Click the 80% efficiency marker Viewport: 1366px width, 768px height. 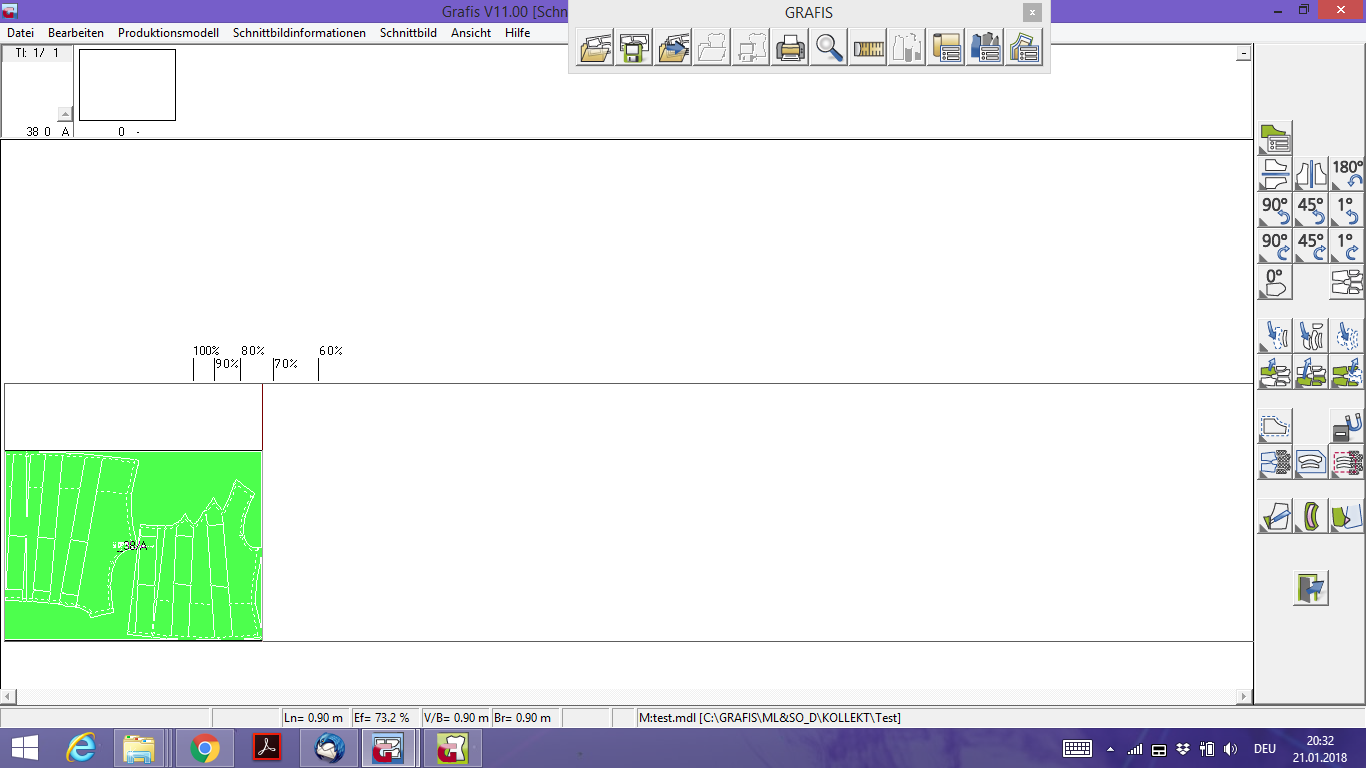(253, 351)
